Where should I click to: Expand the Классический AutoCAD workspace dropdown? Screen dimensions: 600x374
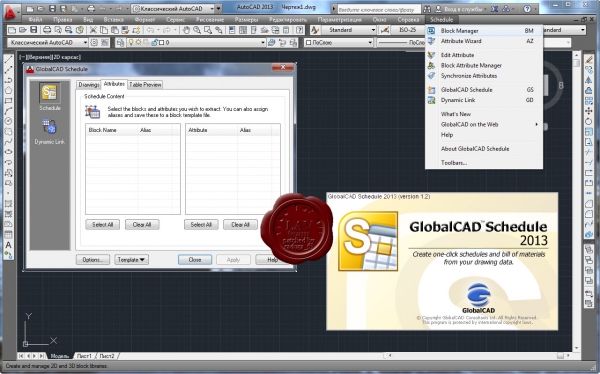[48, 42]
